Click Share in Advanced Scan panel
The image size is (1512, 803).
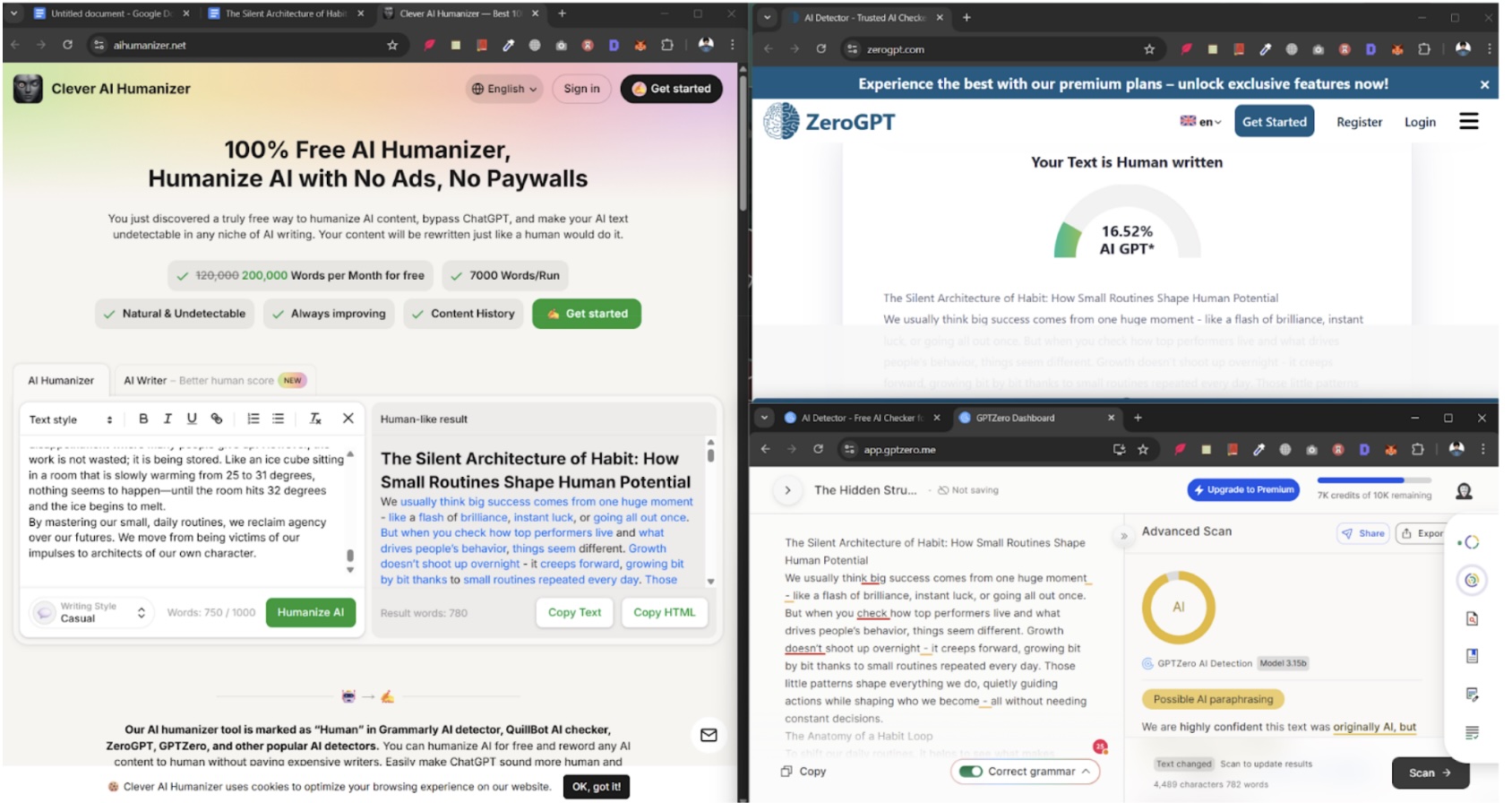click(1362, 533)
